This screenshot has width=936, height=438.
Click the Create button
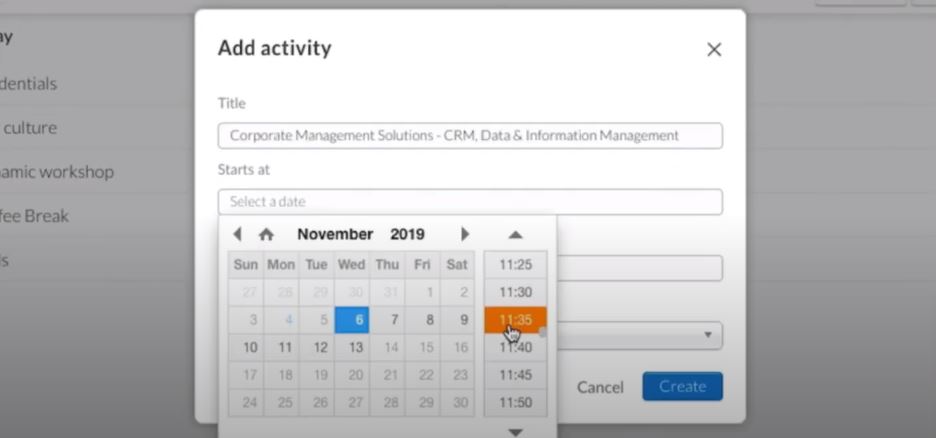(682, 387)
